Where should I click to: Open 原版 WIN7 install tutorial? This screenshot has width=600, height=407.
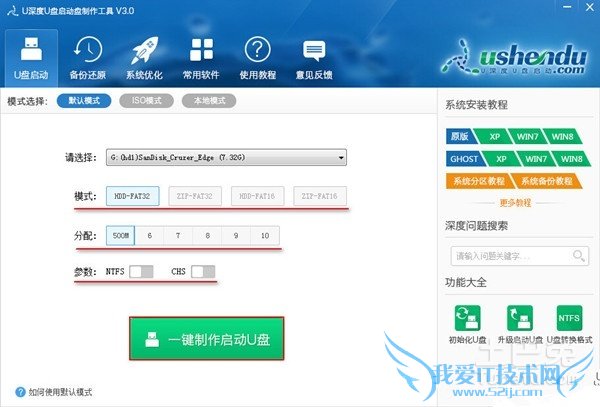[x=527, y=137]
